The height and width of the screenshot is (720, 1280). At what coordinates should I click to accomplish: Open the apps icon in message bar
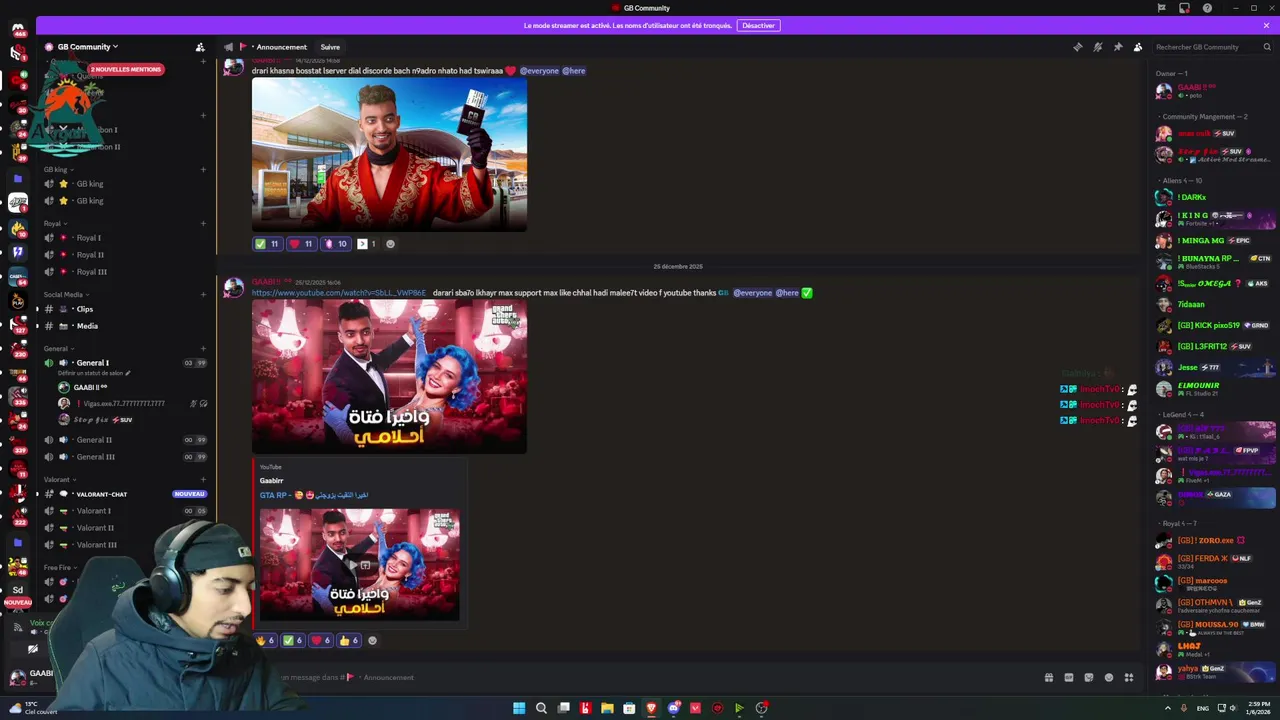coord(1129,677)
